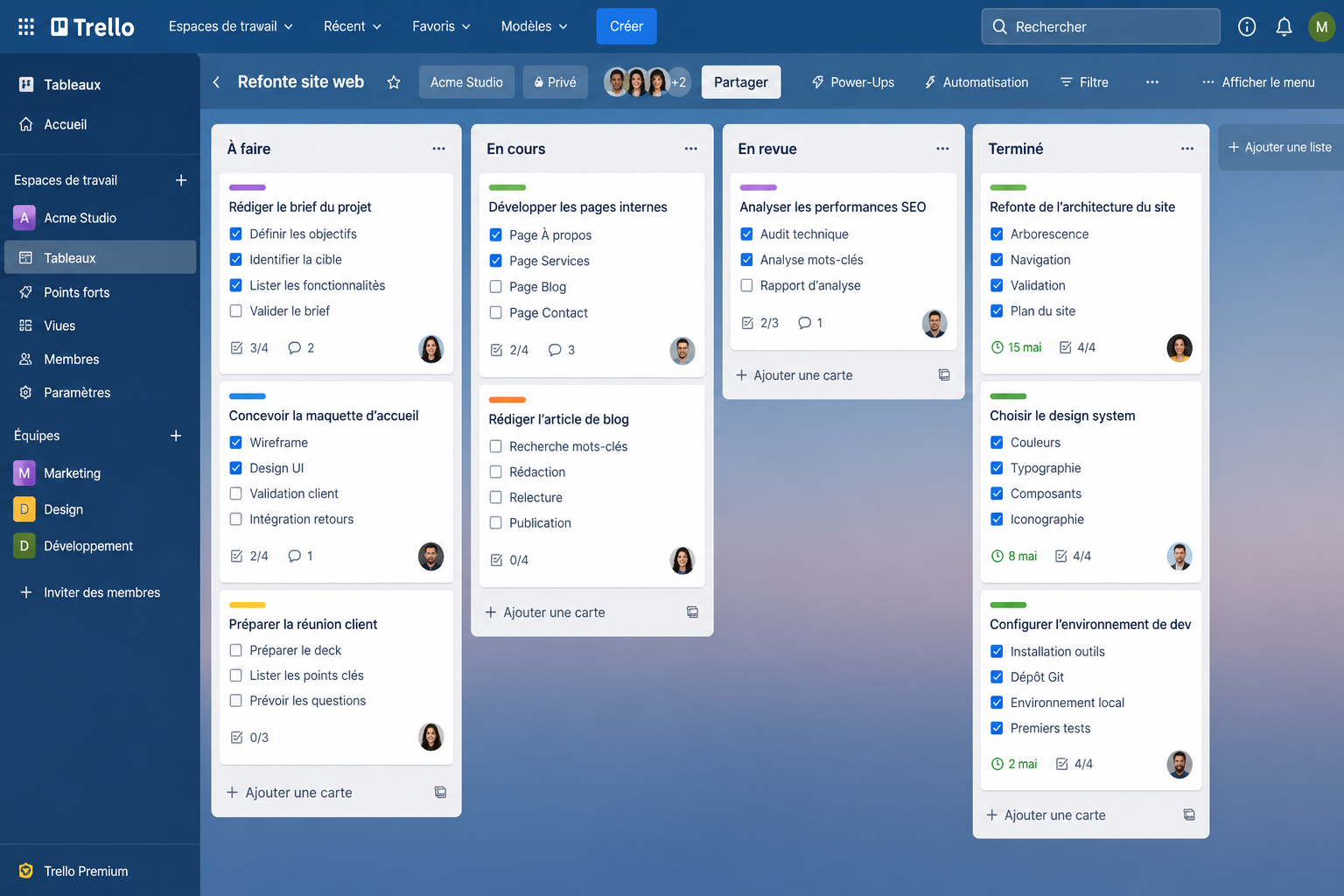The image size is (1344, 896).
Task: Open the apps grid switcher
Action: click(25, 26)
